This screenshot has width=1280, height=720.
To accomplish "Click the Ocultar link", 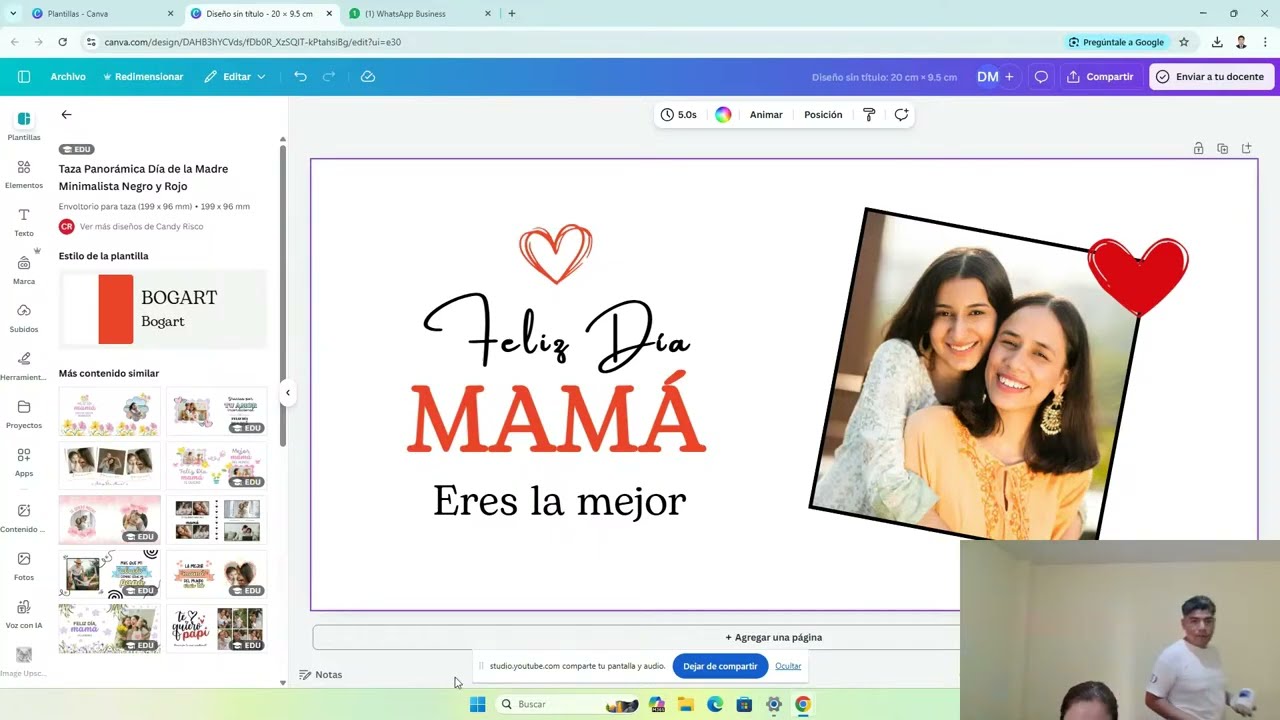I will click(x=788, y=666).
